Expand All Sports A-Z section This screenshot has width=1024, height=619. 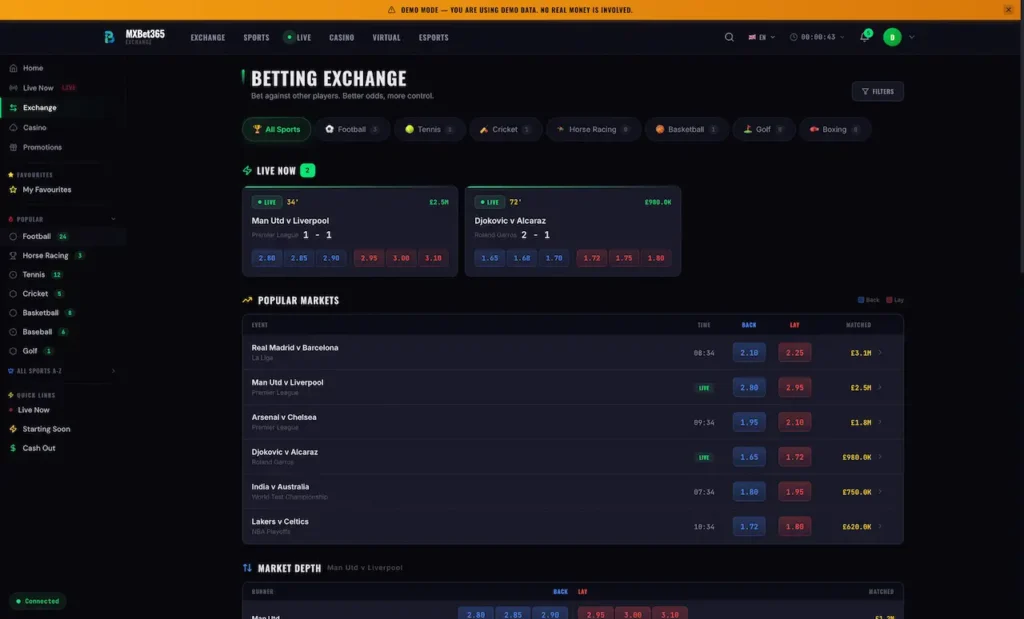tap(113, 371)
